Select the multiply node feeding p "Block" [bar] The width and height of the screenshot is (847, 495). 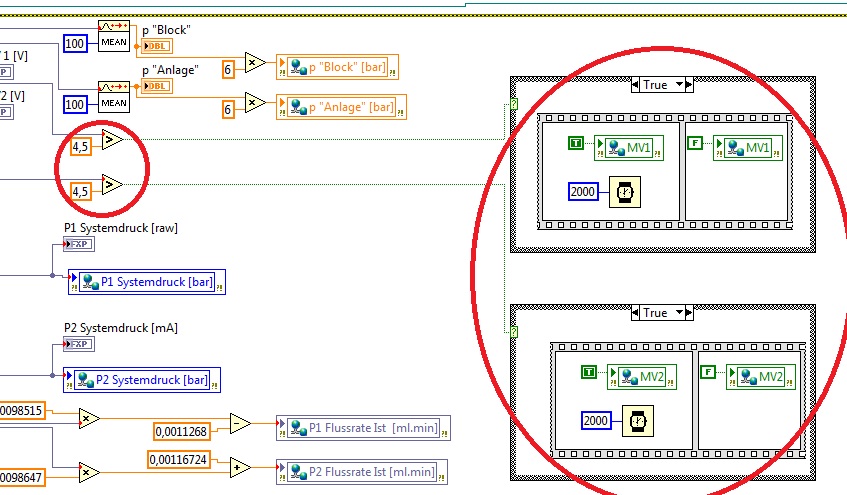click(x=255, y=63)
